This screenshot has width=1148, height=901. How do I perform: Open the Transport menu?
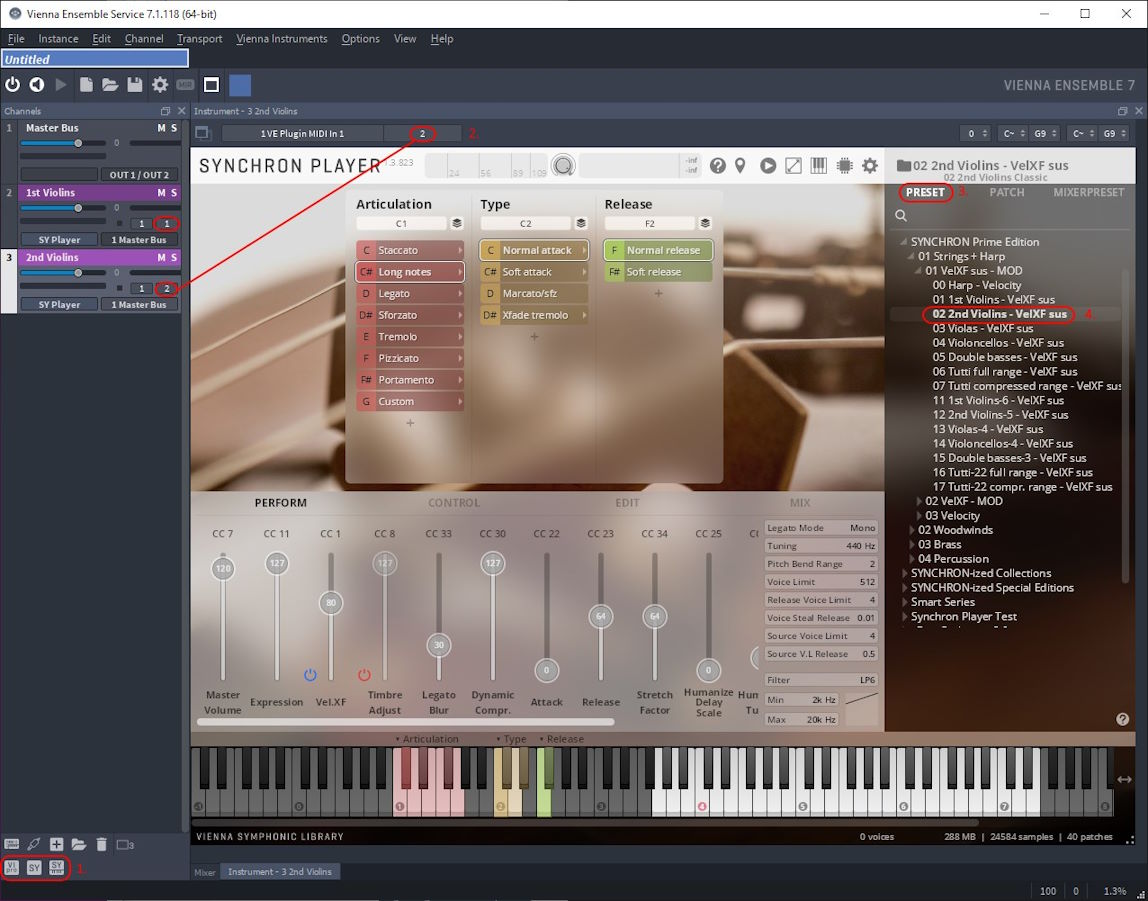(x=199, y=39)
